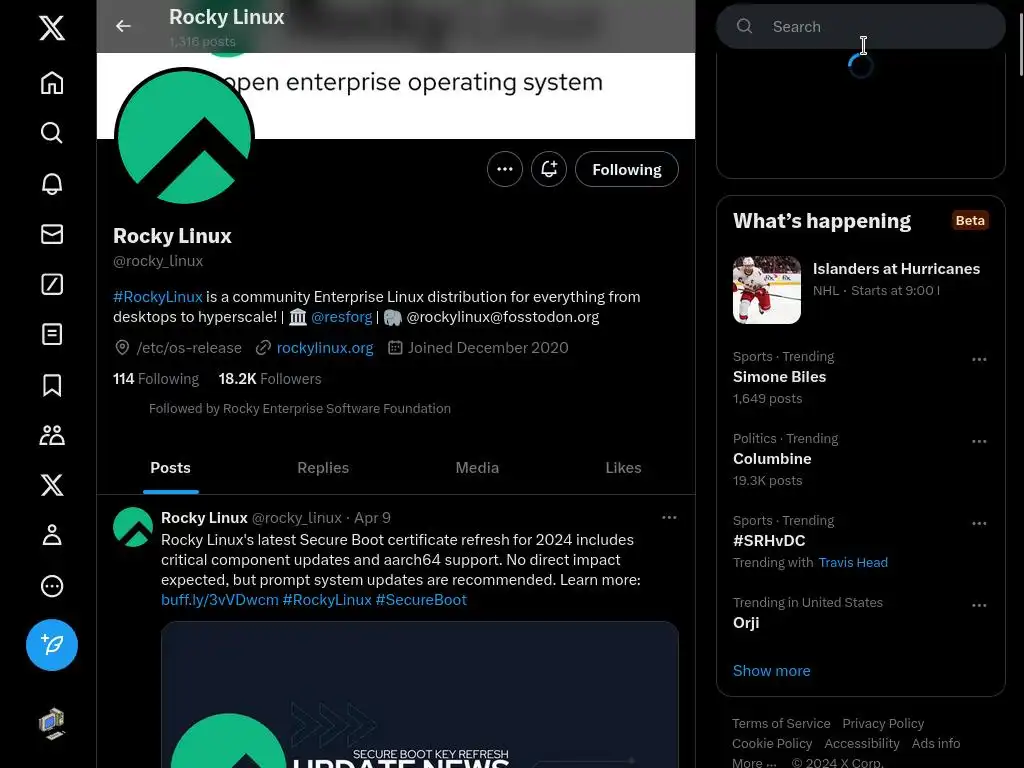The height and width of the screenshot is (768, 1024).
Task: Open Premium X icon in the sidebar
Action: (52, 485)
